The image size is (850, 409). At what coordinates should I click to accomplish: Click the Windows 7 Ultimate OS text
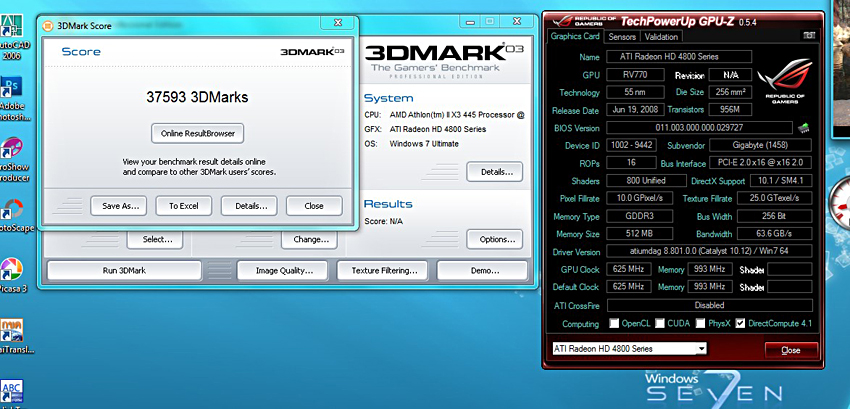424,144
